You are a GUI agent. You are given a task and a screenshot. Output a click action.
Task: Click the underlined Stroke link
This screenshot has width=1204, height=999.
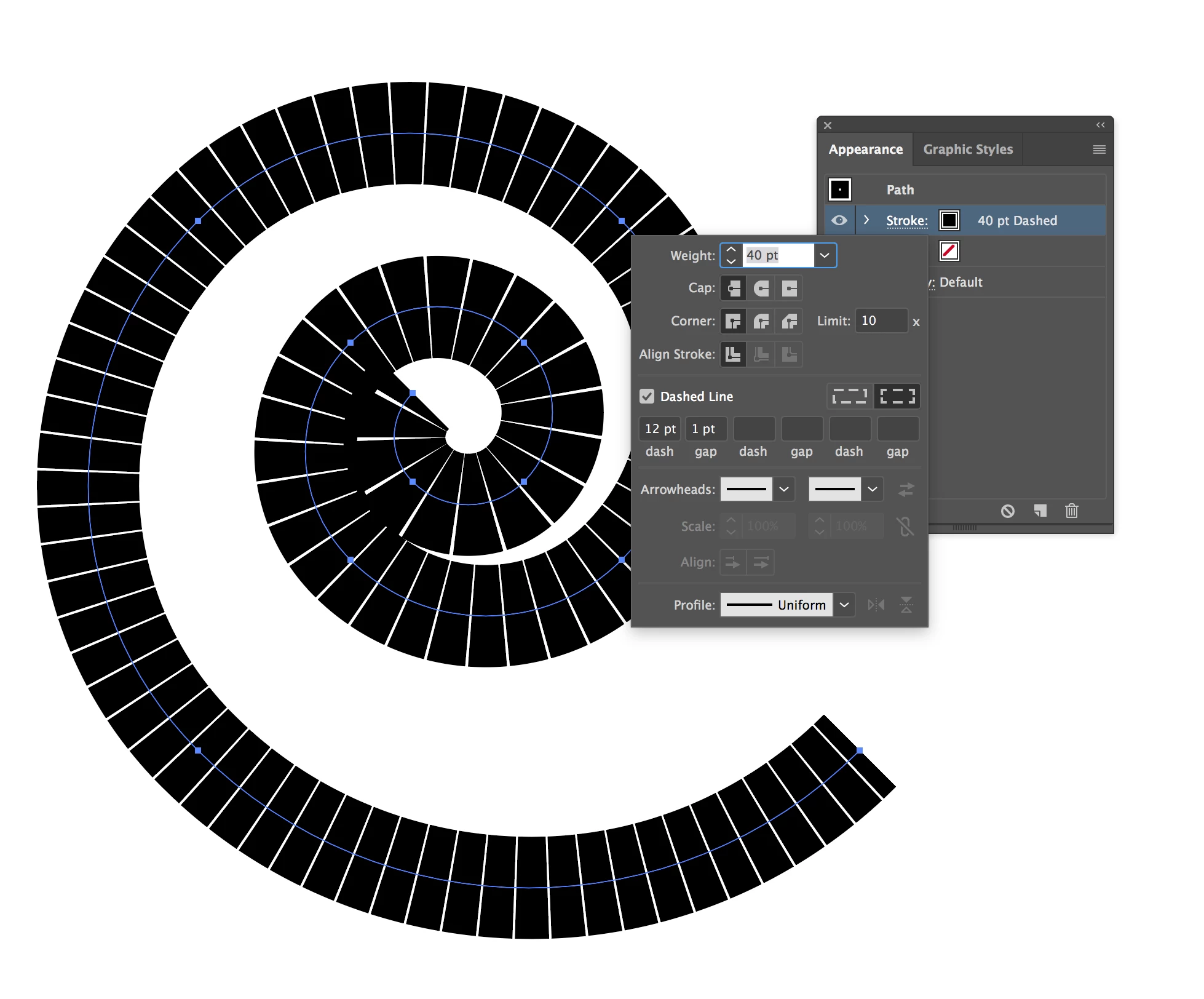pos(906,221)
